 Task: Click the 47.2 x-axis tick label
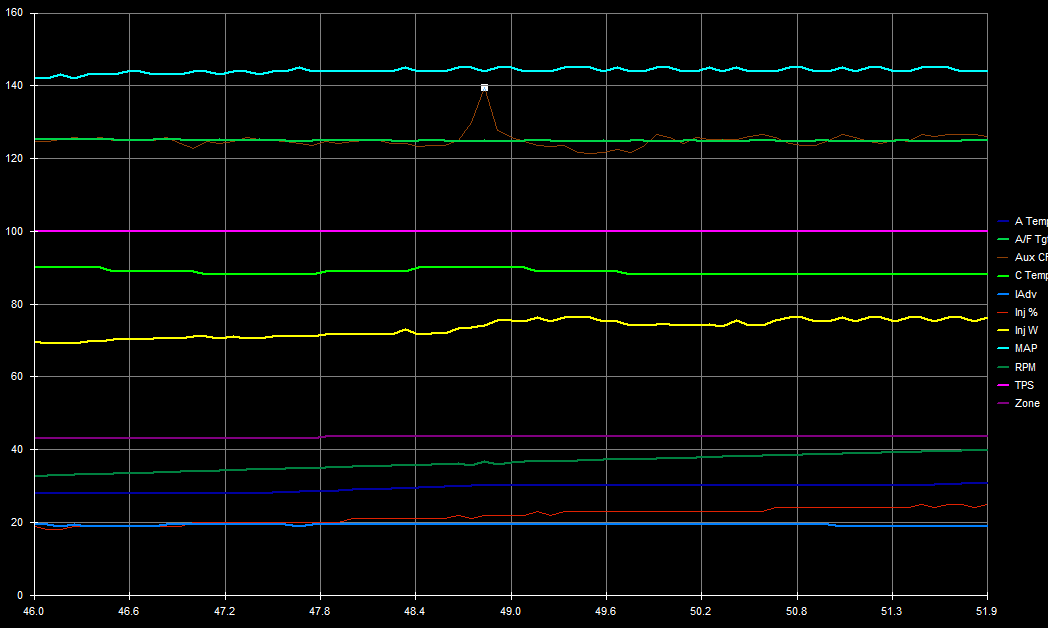tap(225, 611)
